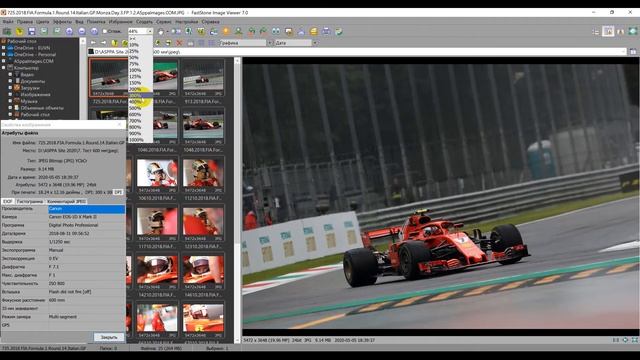
Task: Click the rotate right green arrow icon
Action: (264, 31)
